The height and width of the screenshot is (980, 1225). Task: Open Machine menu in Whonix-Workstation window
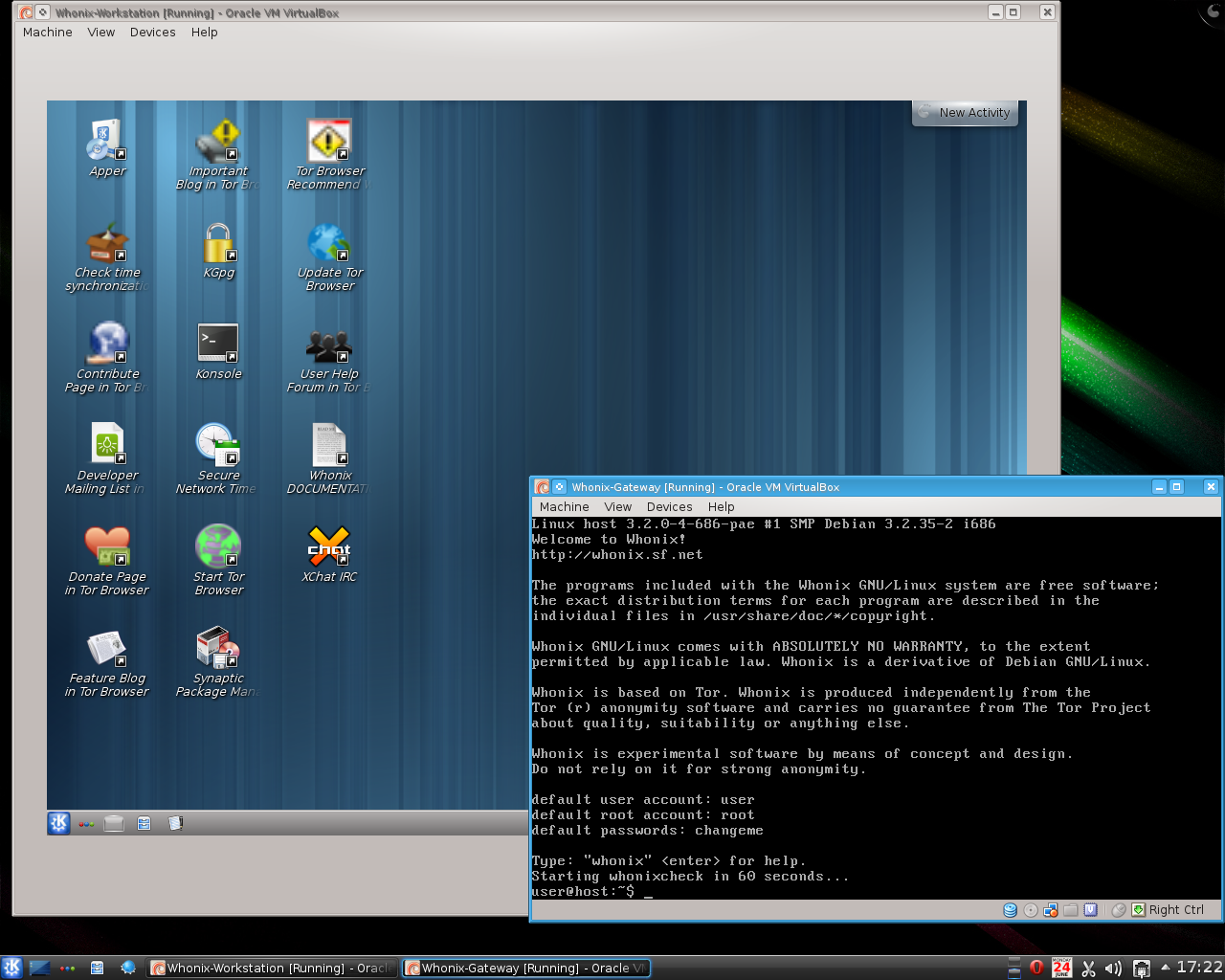(48, 32)
